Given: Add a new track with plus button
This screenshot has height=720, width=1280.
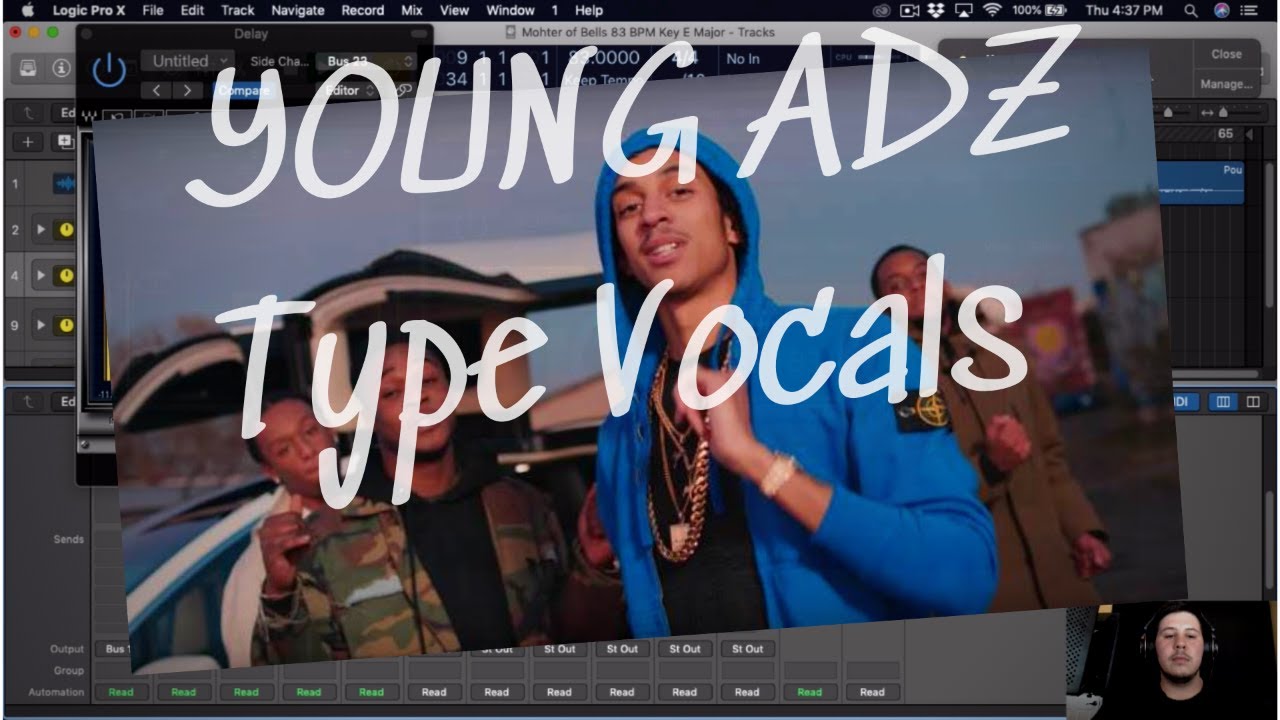Looking at the screenshot, I should tap(28, 142).
